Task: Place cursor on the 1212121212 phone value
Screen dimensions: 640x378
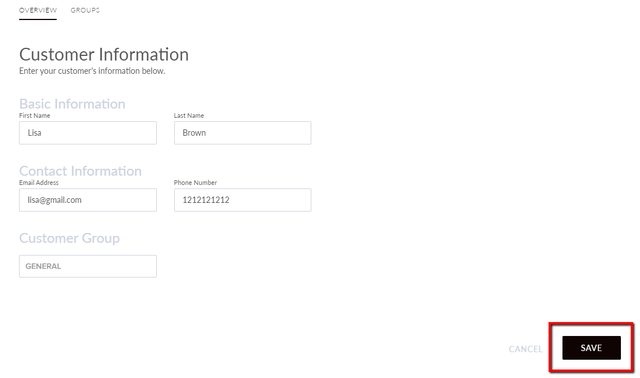Action: click(x=206, y=200)
